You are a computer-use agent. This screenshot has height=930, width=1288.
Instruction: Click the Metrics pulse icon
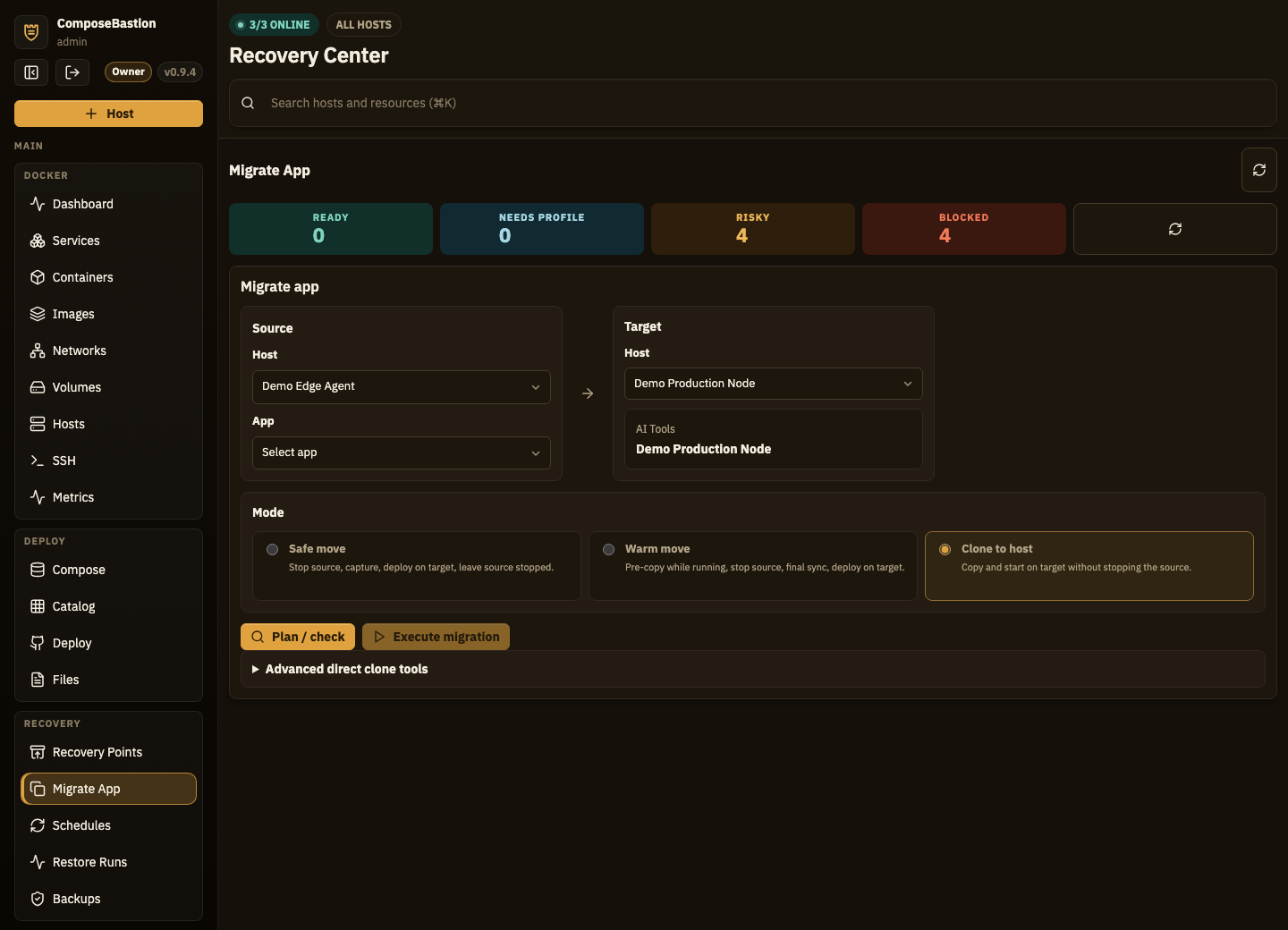click(38, 497)
